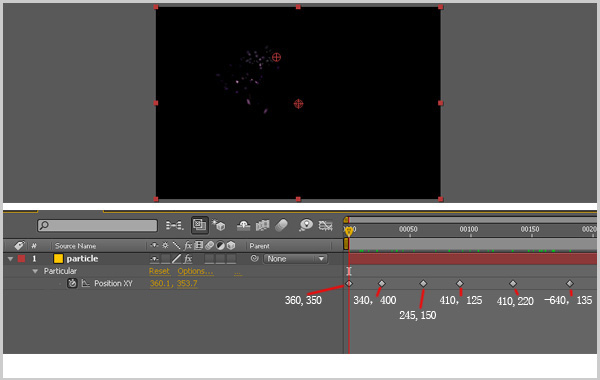Open the graph editor icon
This screenshot has width=600, height=380.
pos(326,225)
